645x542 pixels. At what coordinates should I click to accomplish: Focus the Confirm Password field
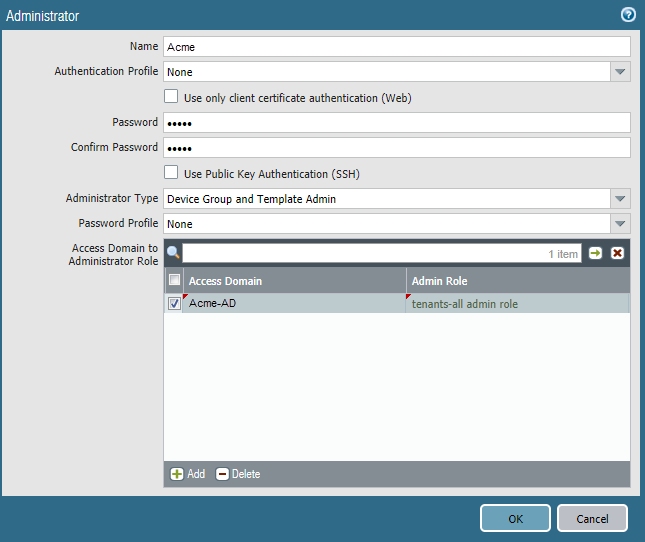(396, 148)
